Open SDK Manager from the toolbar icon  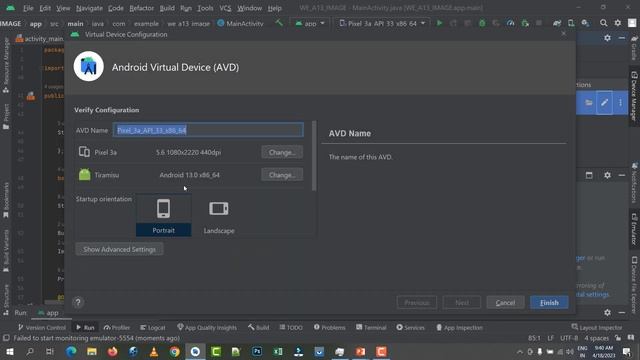click(x=585, y=23)
